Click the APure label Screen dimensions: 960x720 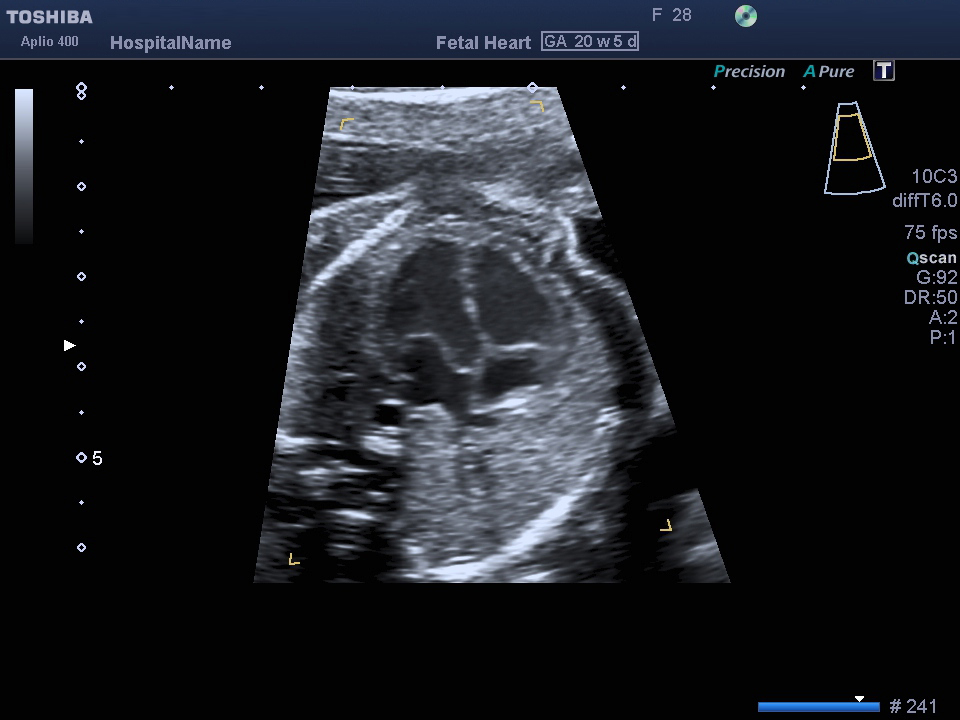pyautogui.click(x=828, y=72)
